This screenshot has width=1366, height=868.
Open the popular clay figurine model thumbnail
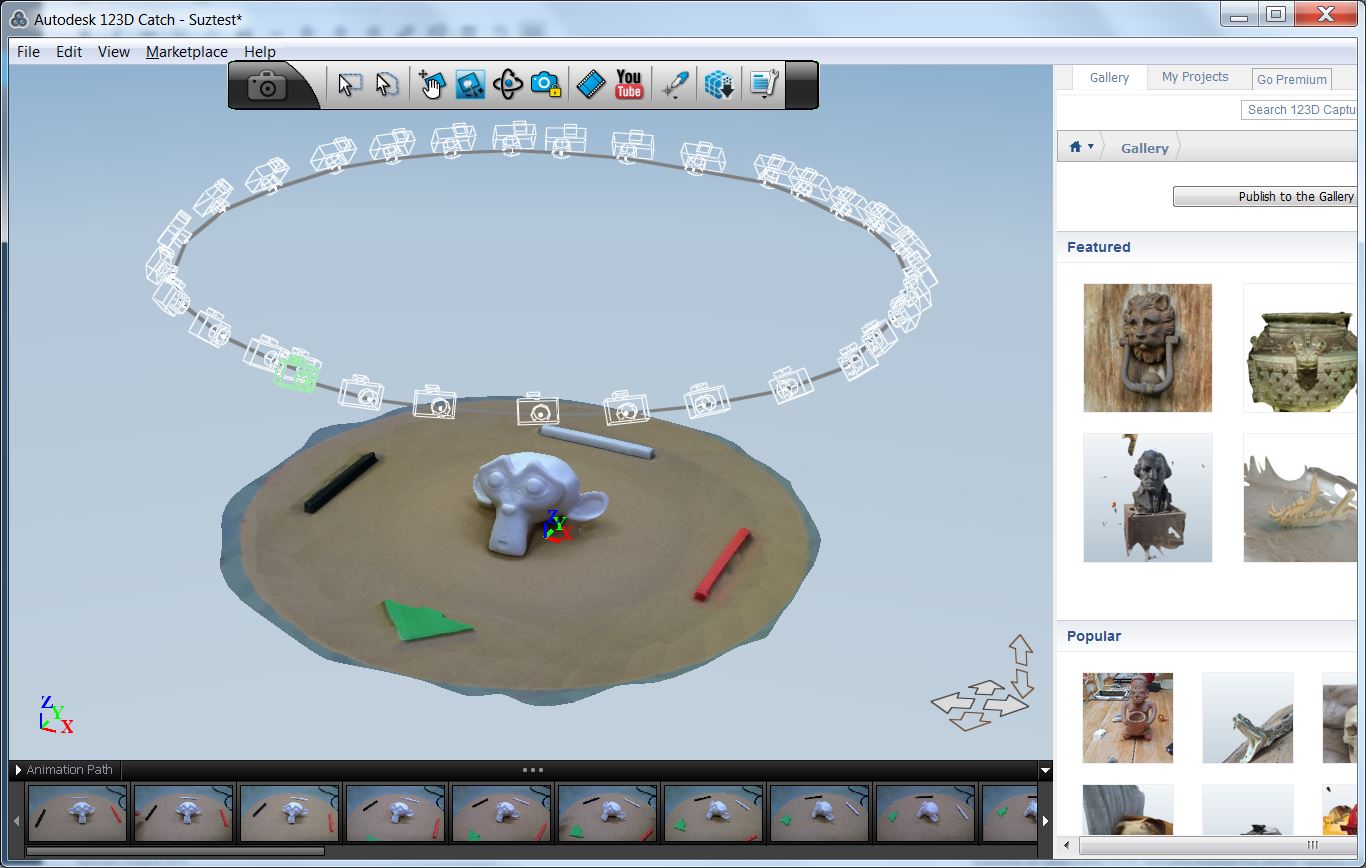1128,718
